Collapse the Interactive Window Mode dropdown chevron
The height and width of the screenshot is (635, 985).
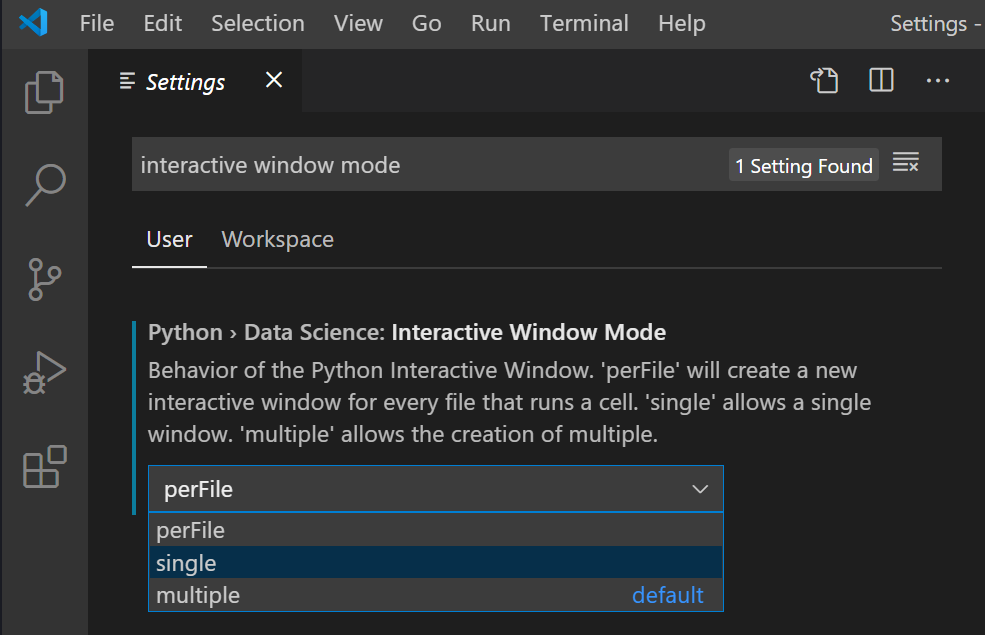coord(700,489)
